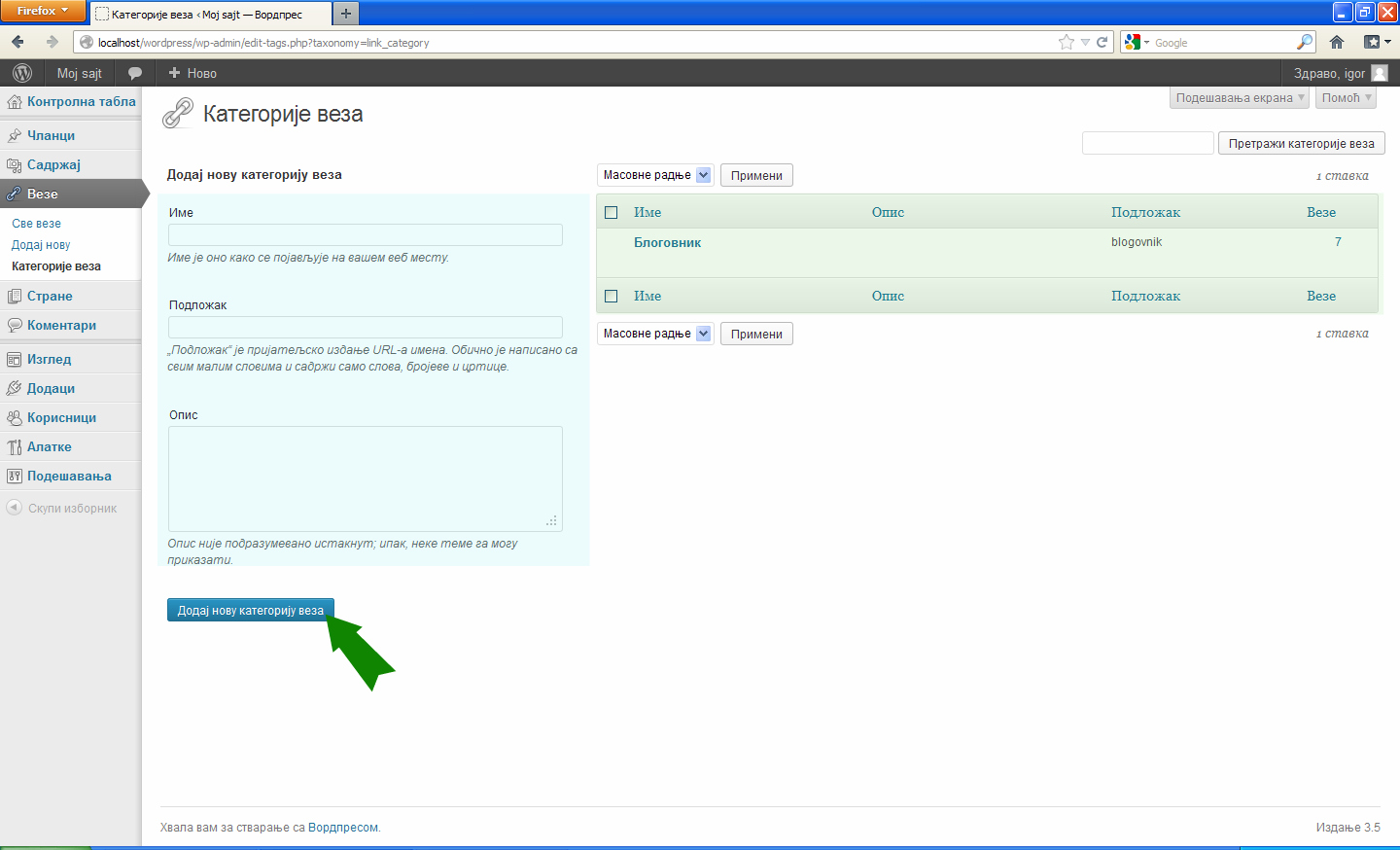Viewport: 1400px width, 850px height.
Task: Reload the page with refresh icon
Action: click(1102, 42)
